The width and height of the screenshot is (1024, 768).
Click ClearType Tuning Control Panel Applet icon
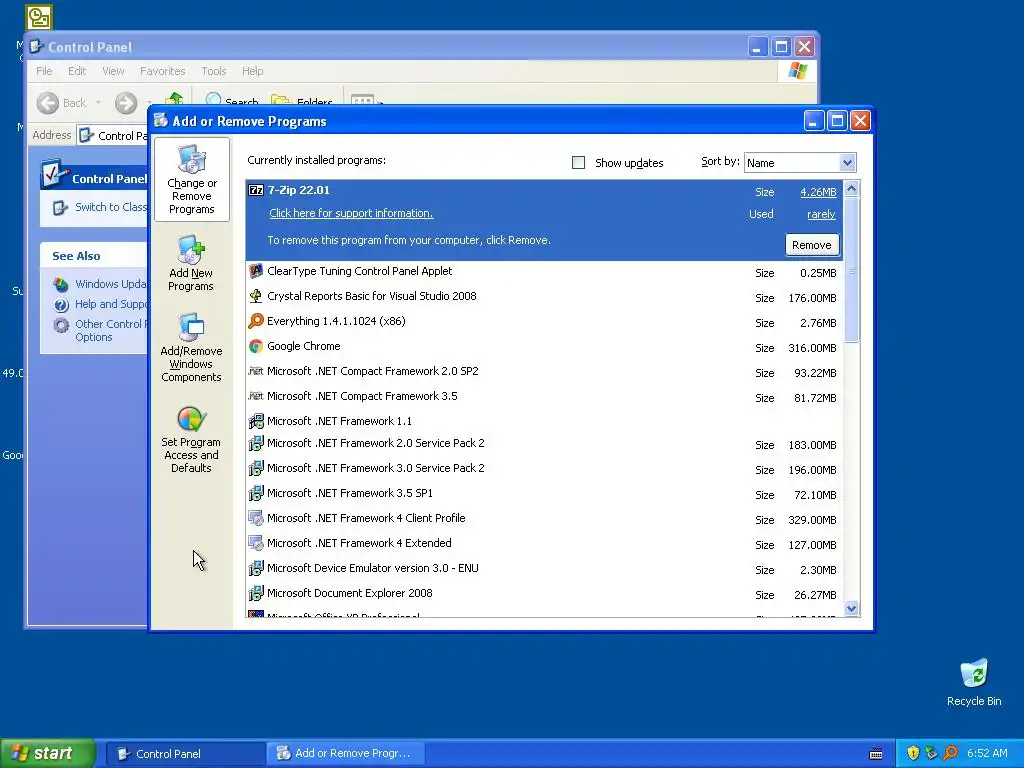tap(256, 271)
